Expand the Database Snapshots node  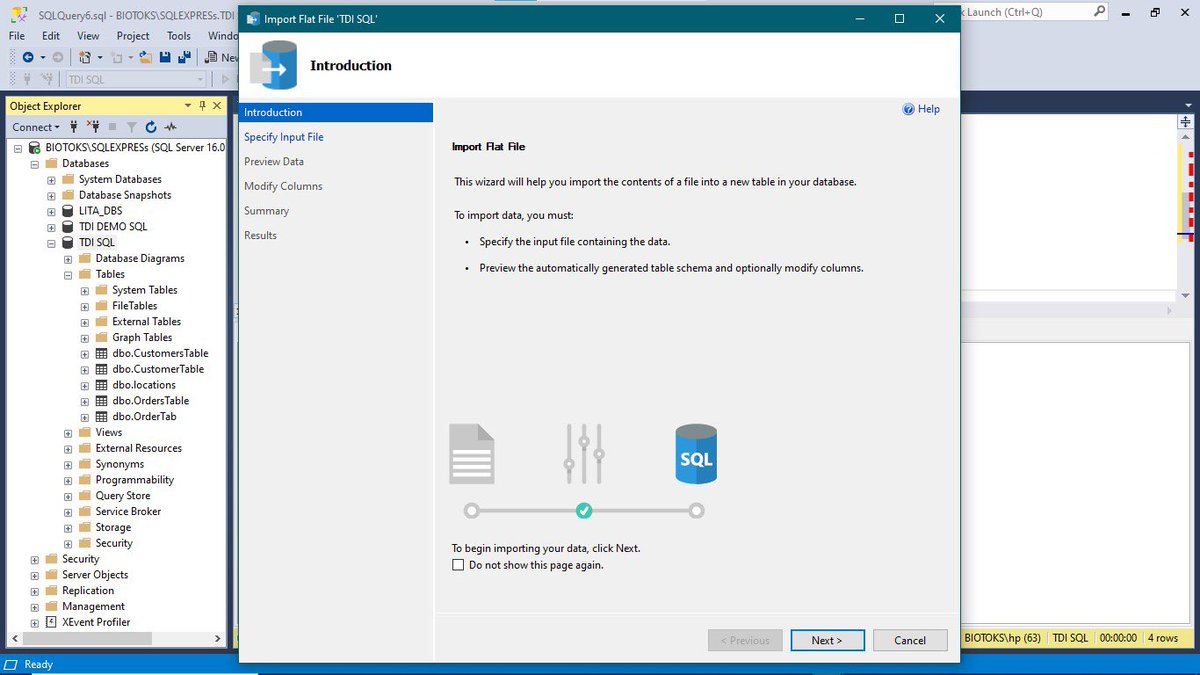[x=52, y=195]
